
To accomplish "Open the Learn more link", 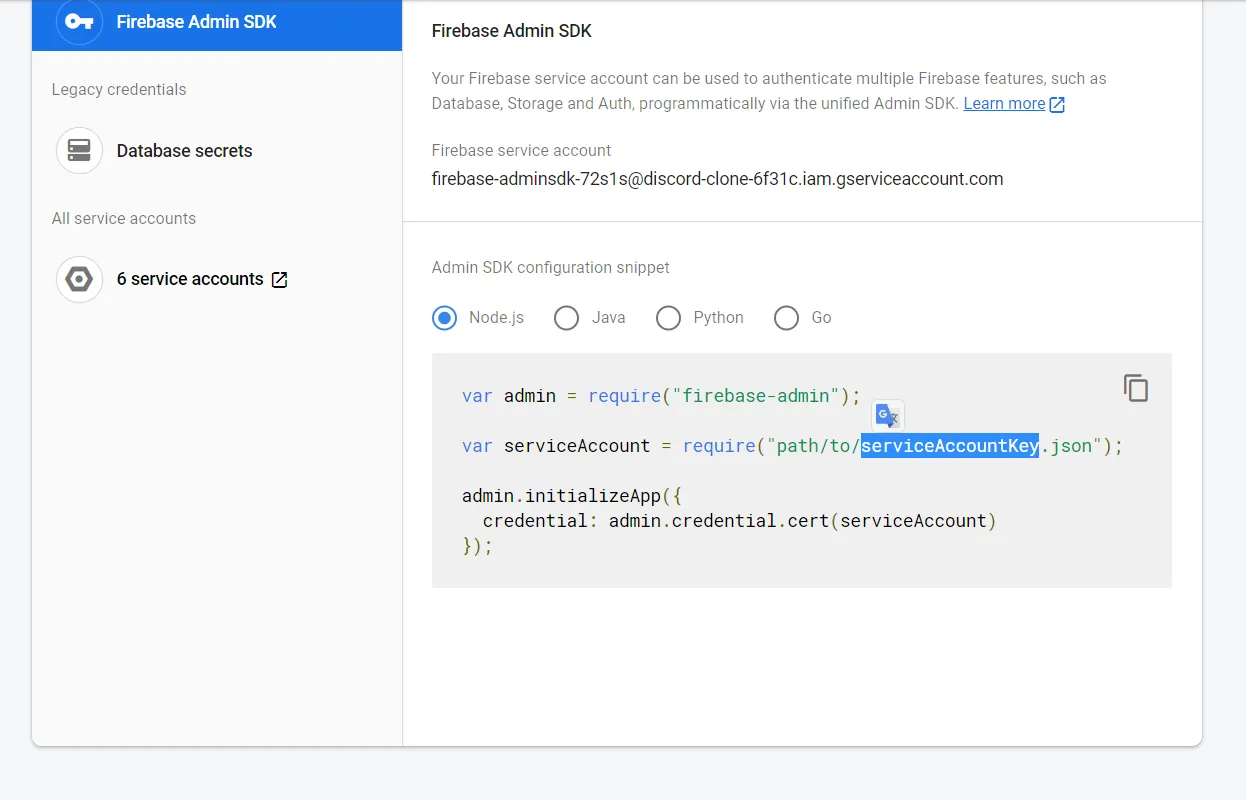I will 1004,104.
